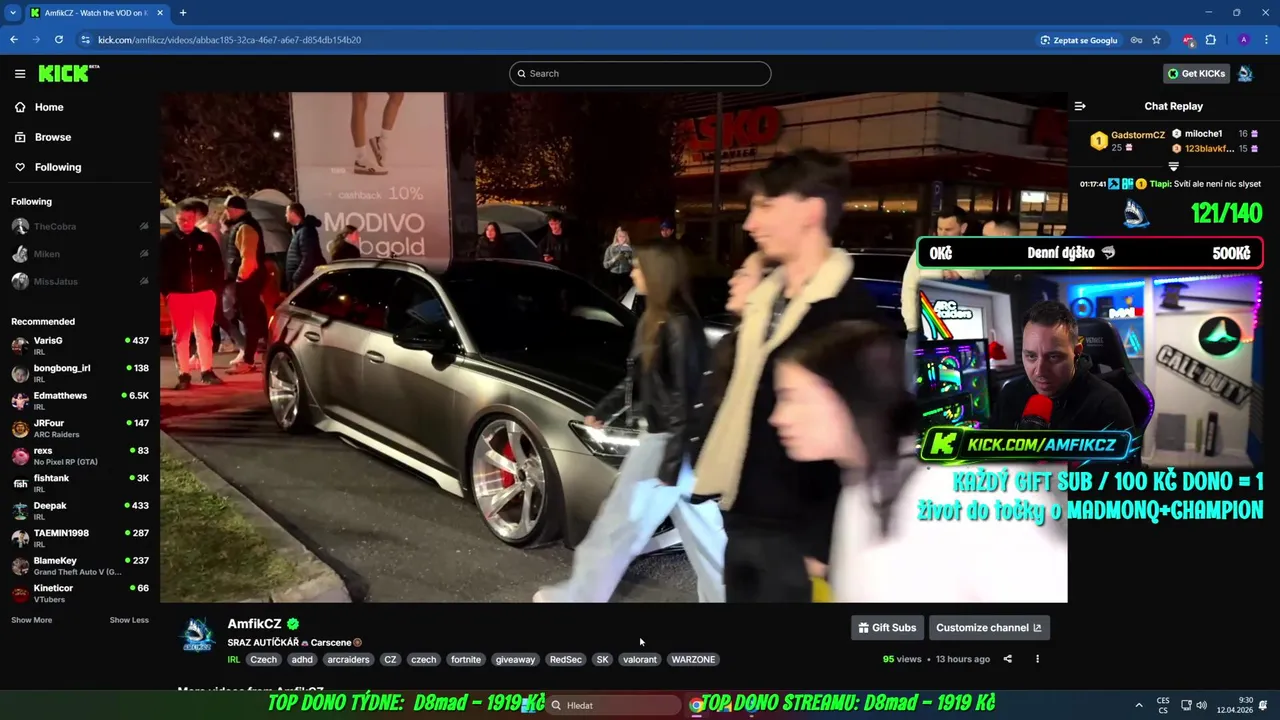Collapse the Chat Replay panel
The height and width of the screenshot is (720, 1280).
[x=1080, y=106]
